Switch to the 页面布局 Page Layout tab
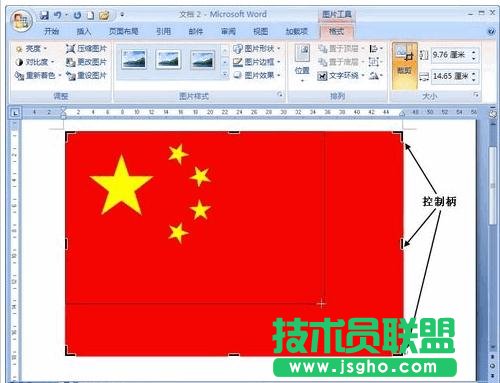 [x=124, y=31]
